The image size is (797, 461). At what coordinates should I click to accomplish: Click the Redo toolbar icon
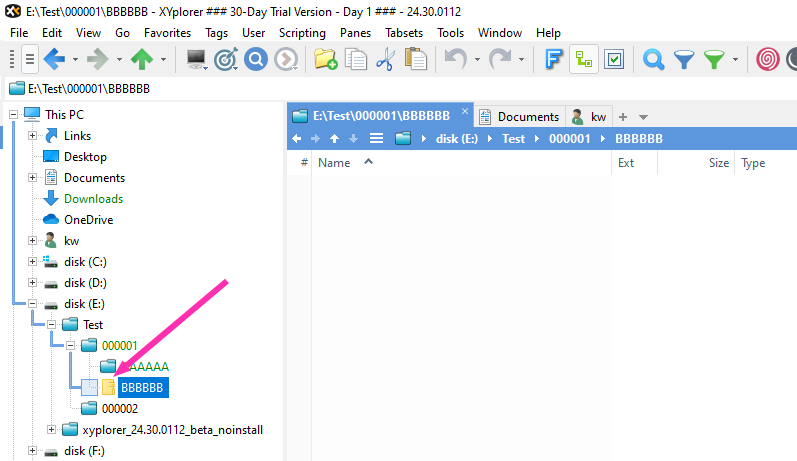(x=500, y=59)
